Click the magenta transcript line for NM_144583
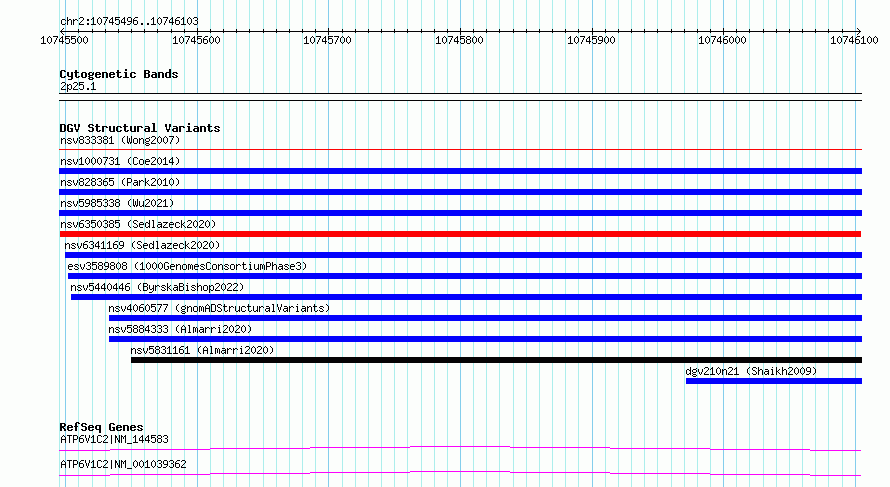The height and width of the screenshot is (487, 890). pyautogui.click(x=460, y=448)
